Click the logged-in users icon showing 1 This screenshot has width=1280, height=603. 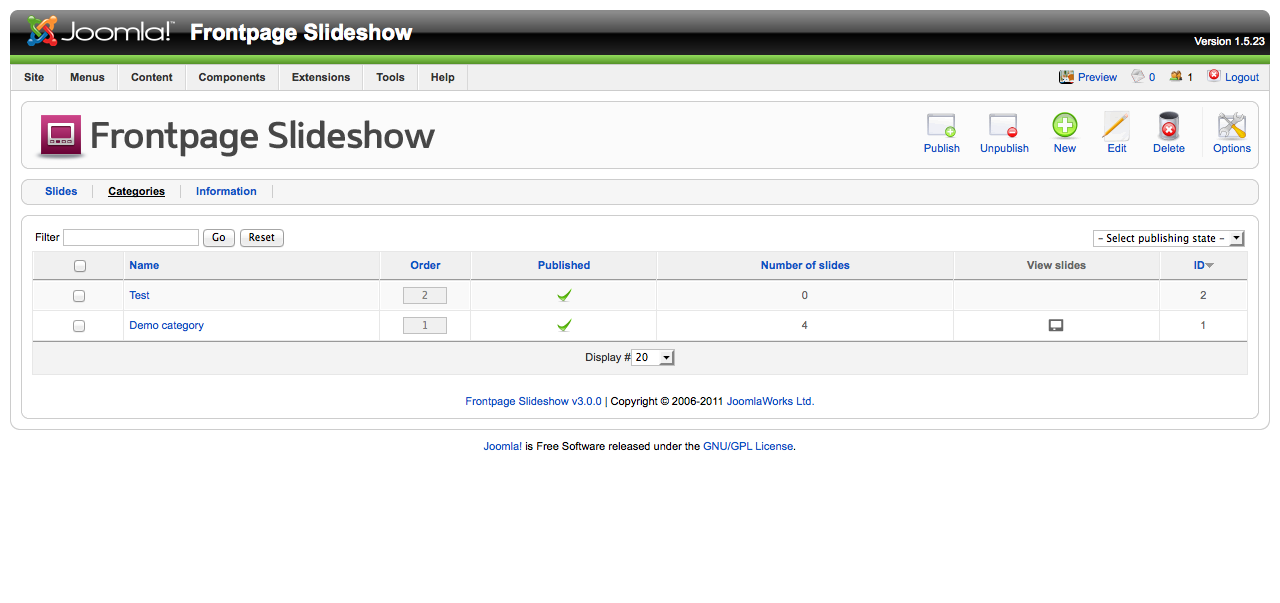1176,76
